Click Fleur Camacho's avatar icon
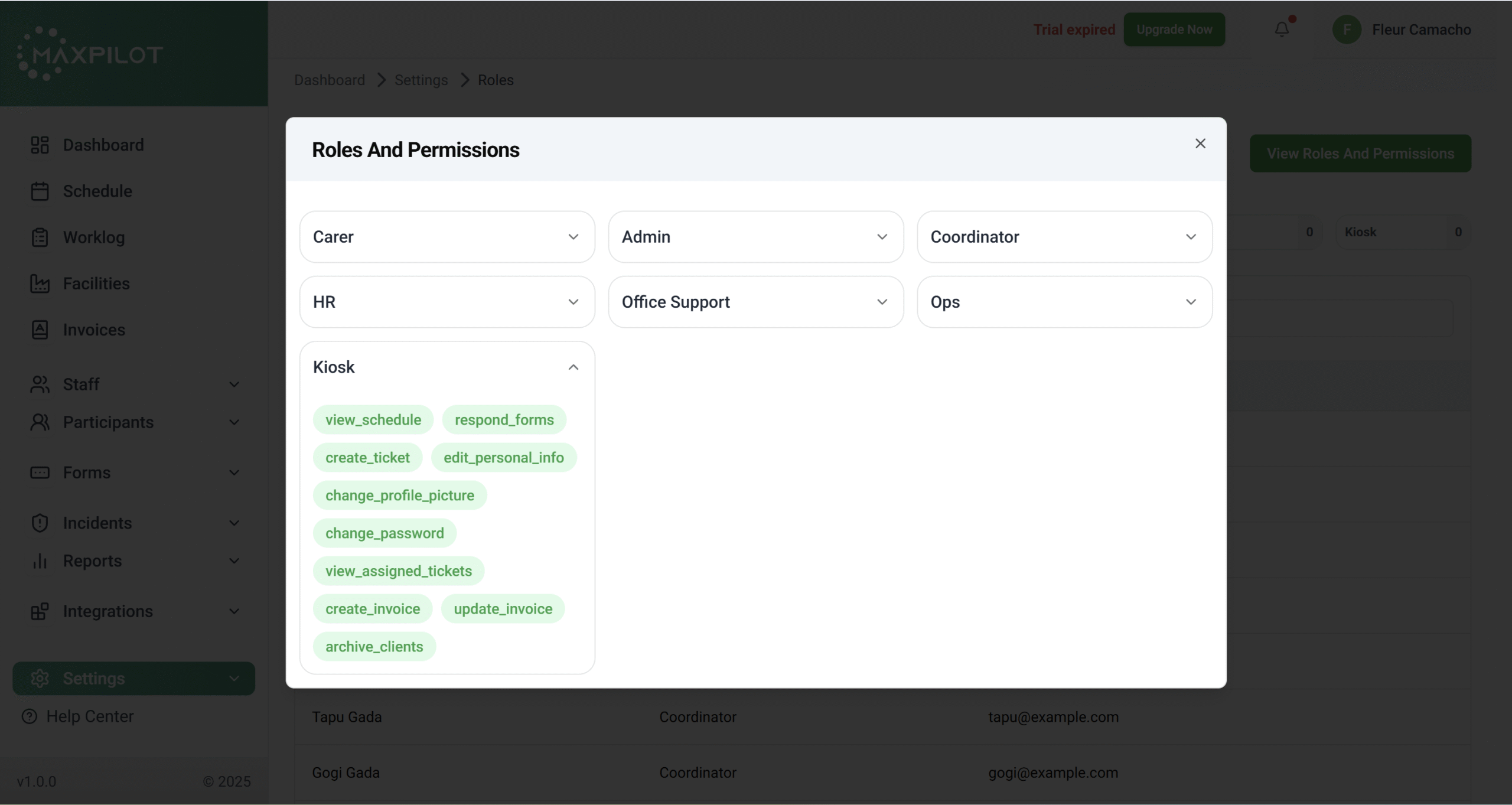Screen dimensions: 1512x805 point(1347,30)
